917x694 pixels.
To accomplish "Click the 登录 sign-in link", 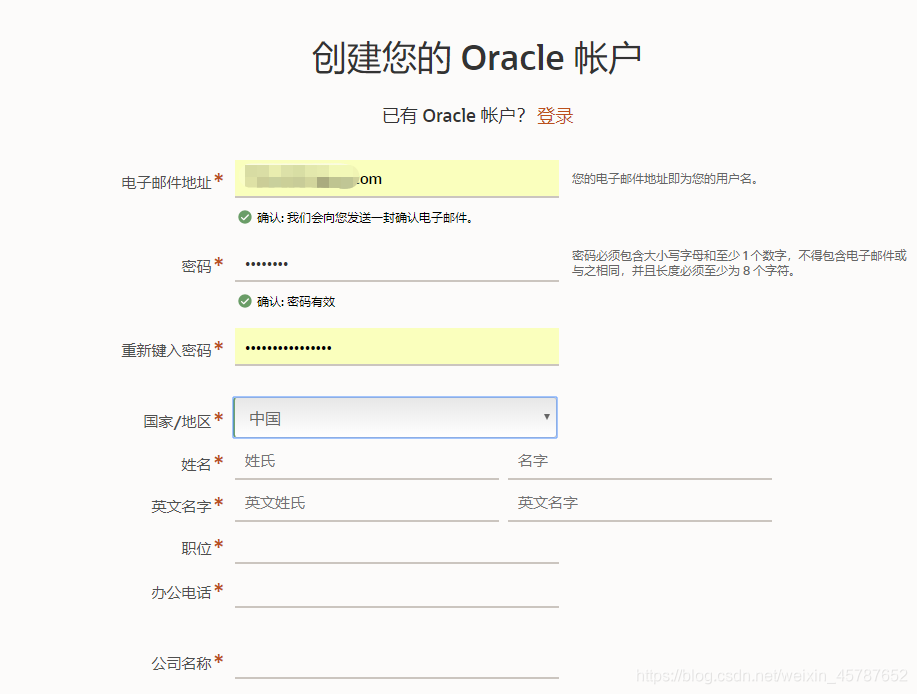I will click(554, 116).
